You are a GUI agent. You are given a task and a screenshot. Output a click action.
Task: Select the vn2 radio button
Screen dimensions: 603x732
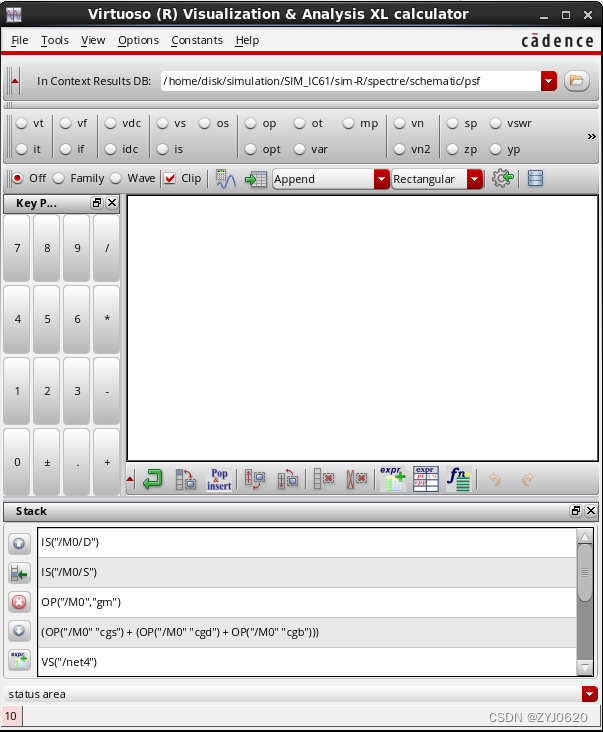click(x=400, y=149)
